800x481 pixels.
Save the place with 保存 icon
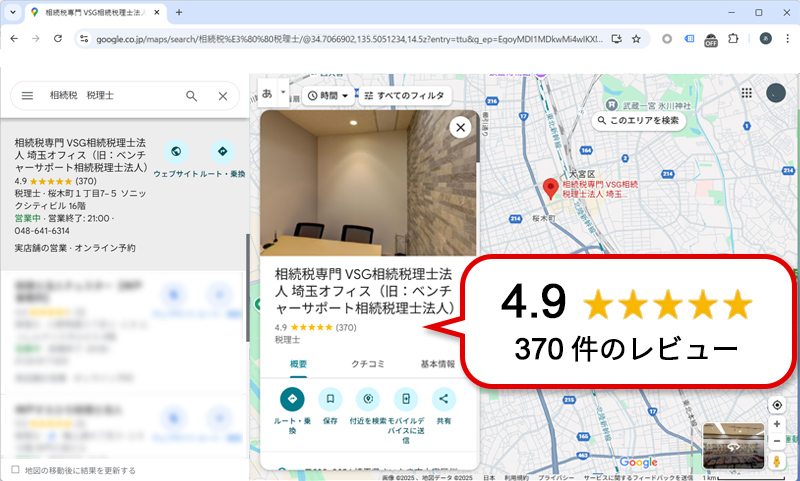point(330,399)
